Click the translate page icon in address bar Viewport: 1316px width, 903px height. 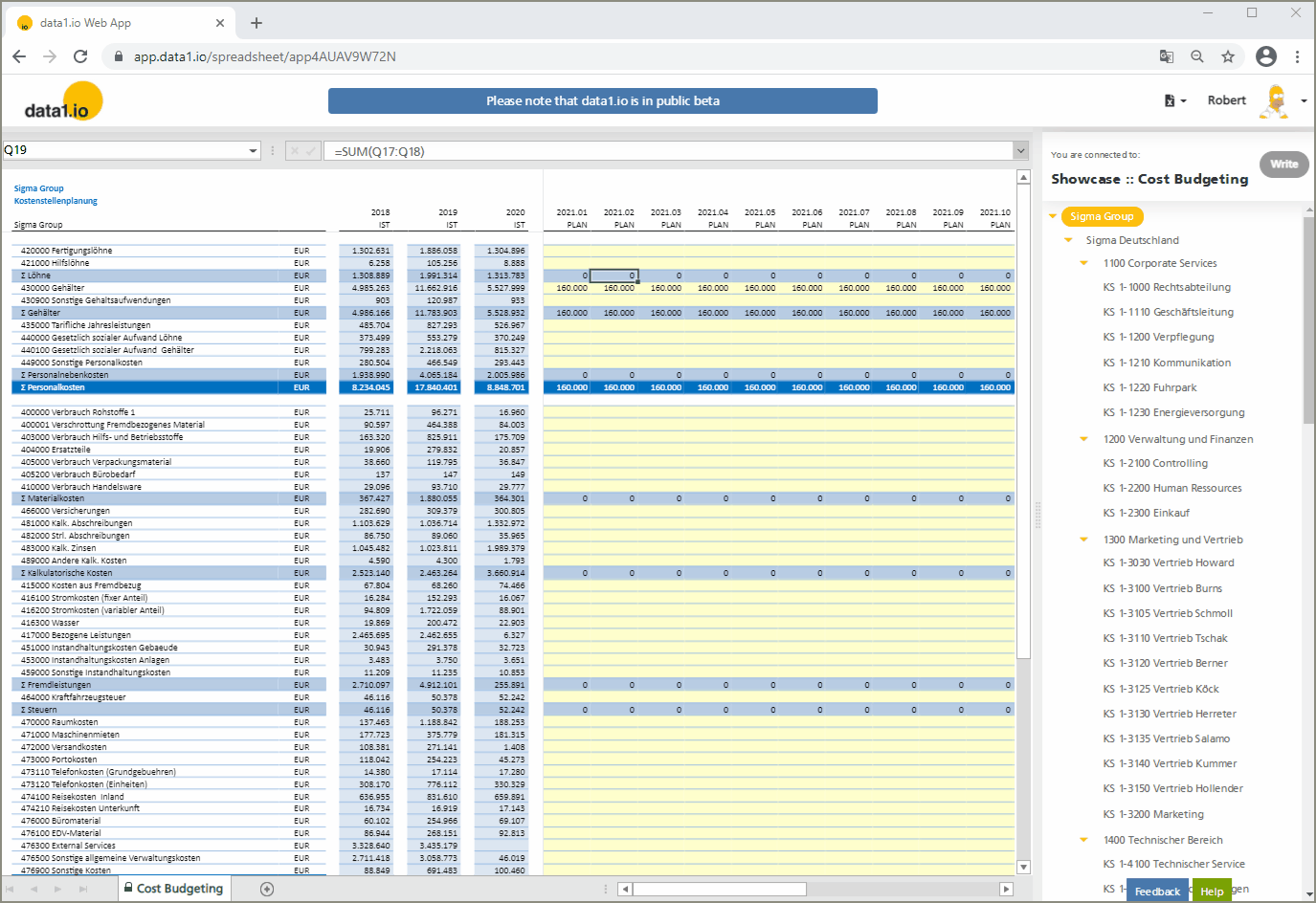coord(1167,56)
